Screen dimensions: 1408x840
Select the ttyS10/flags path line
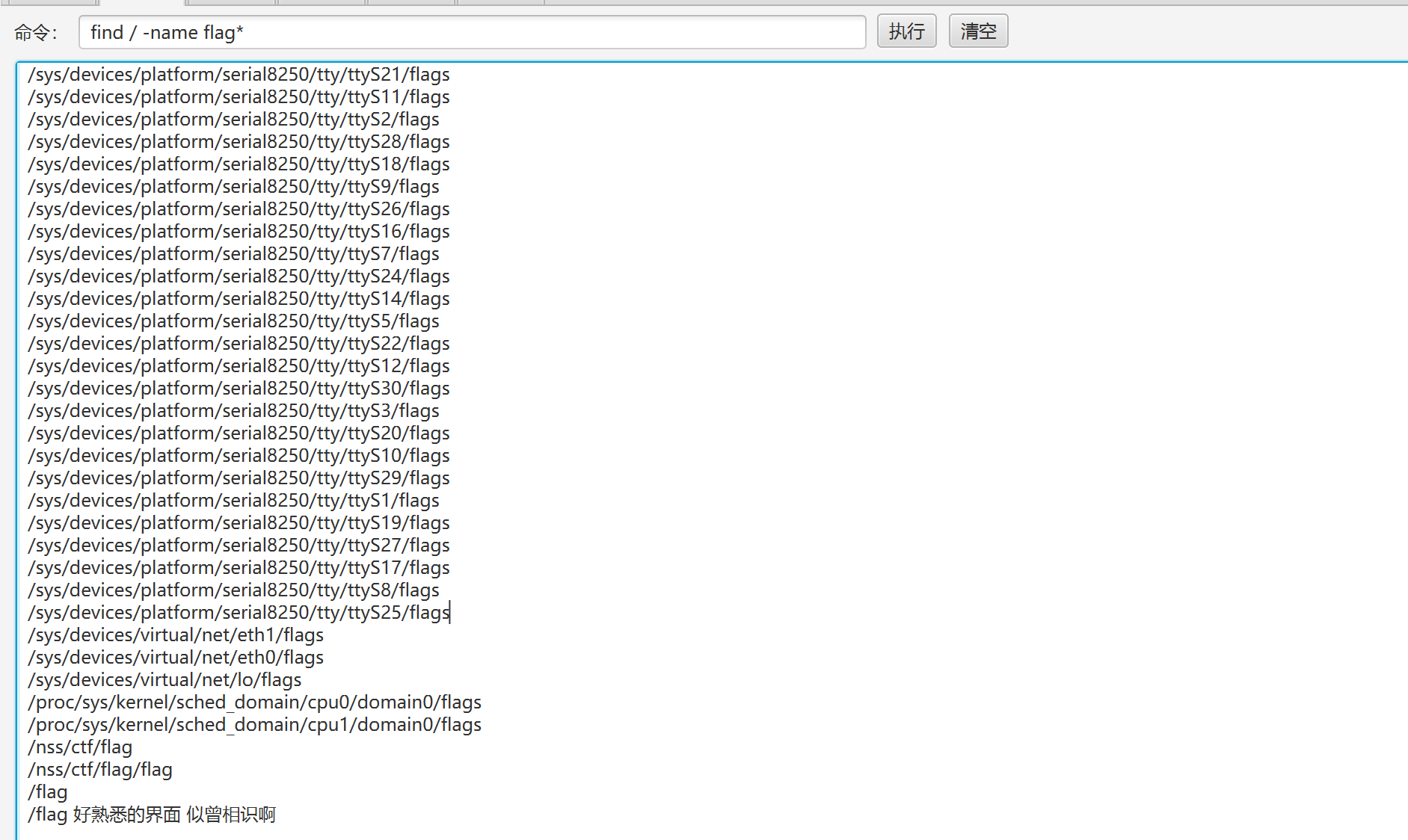click(x=239, y=456)
